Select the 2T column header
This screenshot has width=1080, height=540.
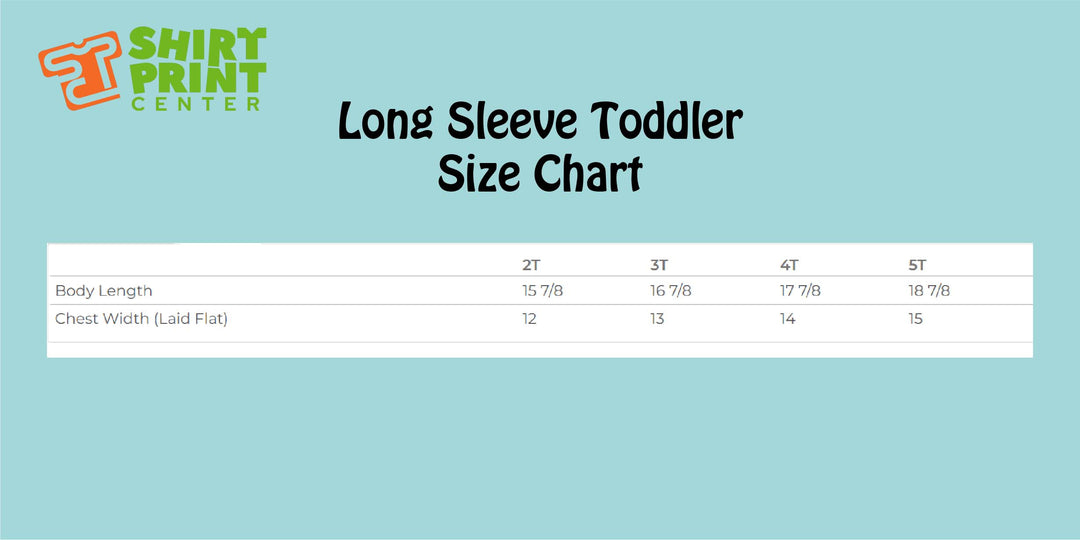pos(531,265)
